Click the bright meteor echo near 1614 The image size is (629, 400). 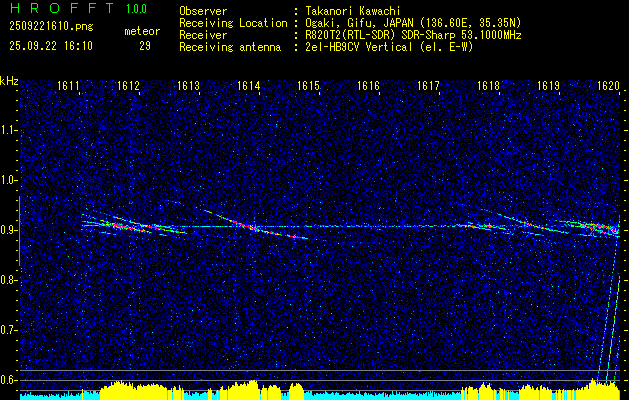246,226
